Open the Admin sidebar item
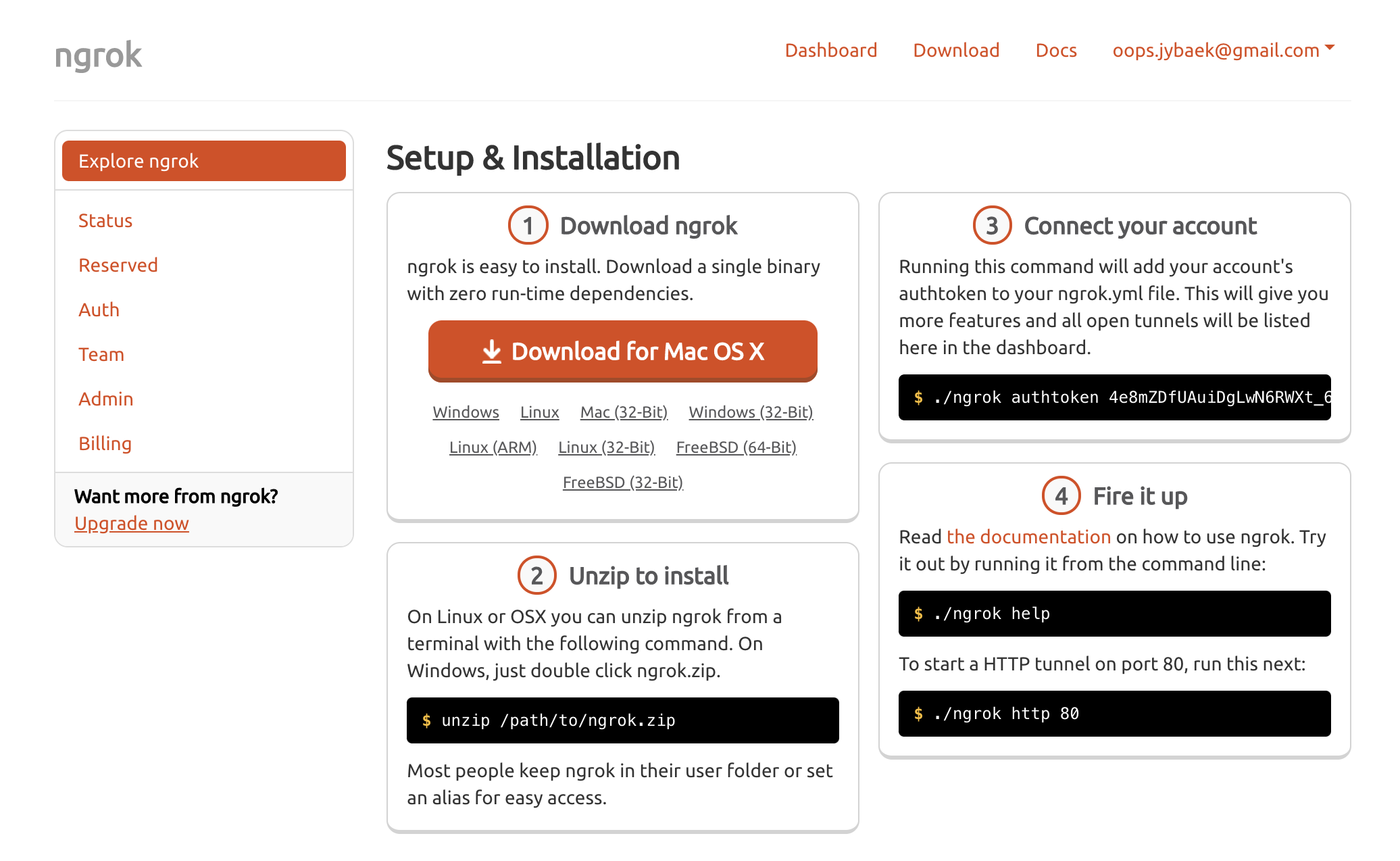Screen dimensions: 1400x861 [x=106, y=399]
